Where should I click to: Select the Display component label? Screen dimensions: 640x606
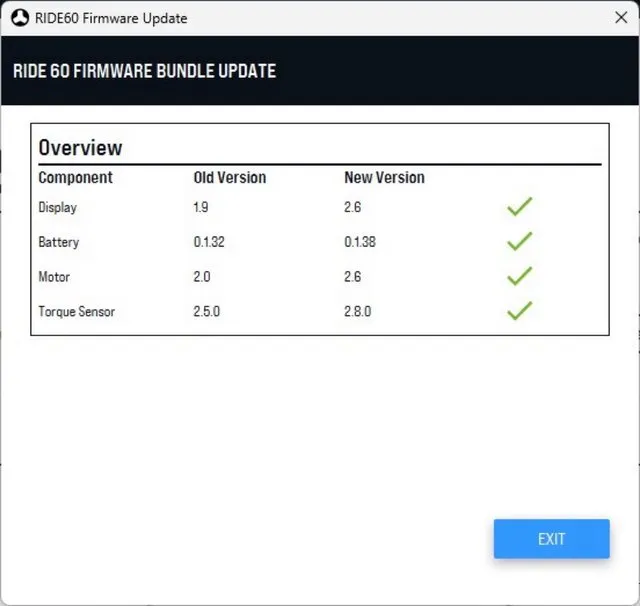click(x=58, y=207)
